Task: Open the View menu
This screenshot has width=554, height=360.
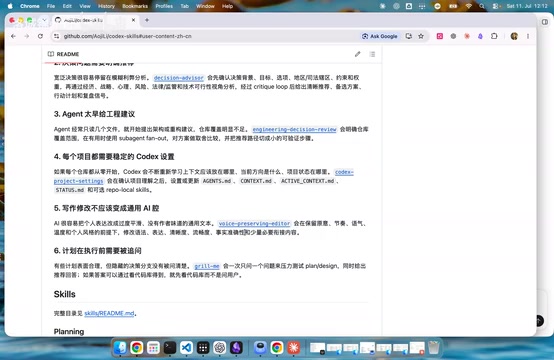Action: [x=85, y=6]
